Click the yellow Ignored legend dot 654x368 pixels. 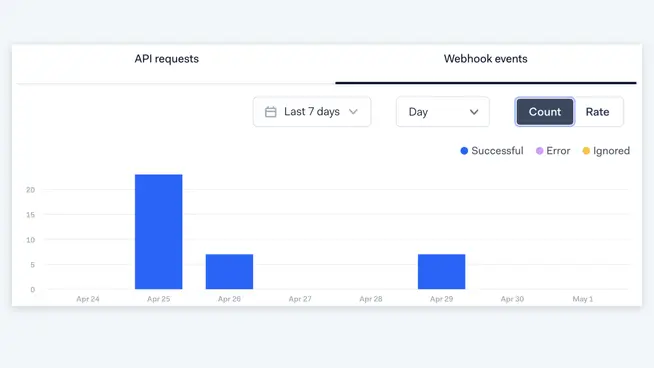pos(586,151)
